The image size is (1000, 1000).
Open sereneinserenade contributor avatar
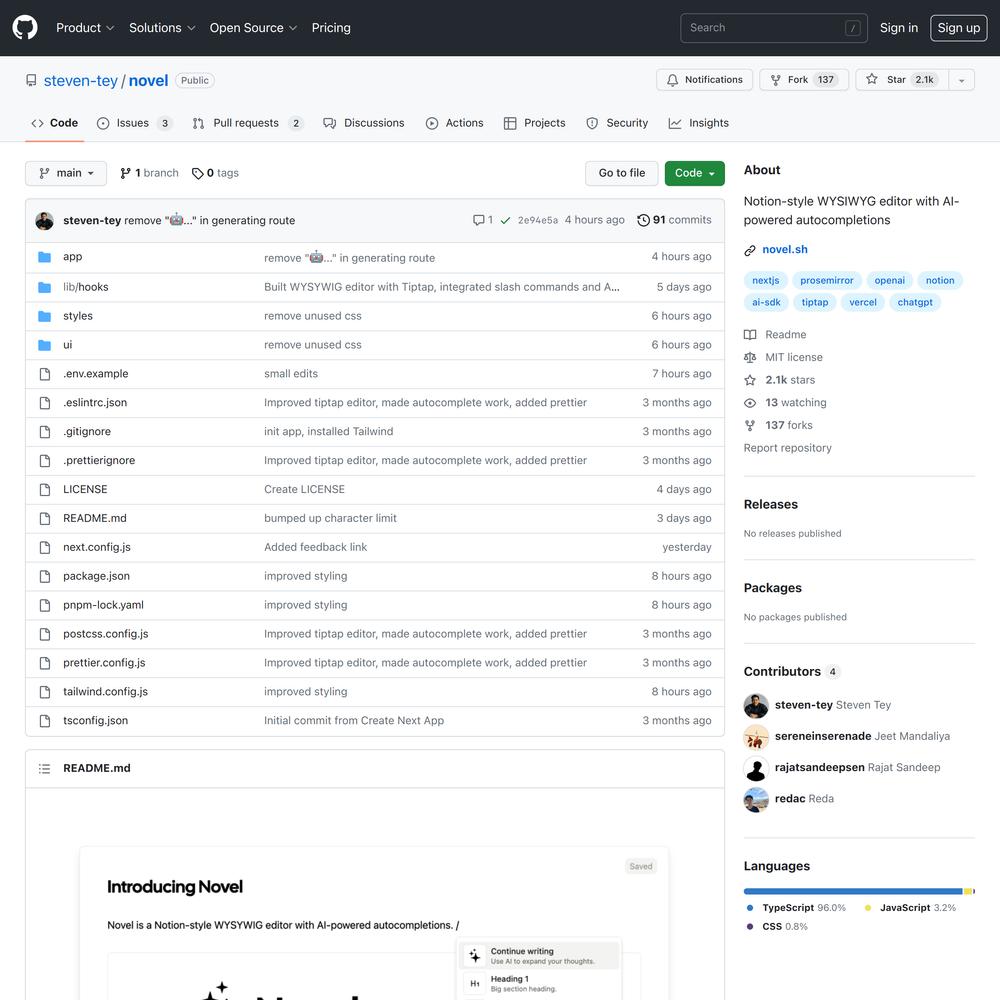point(756,737)
